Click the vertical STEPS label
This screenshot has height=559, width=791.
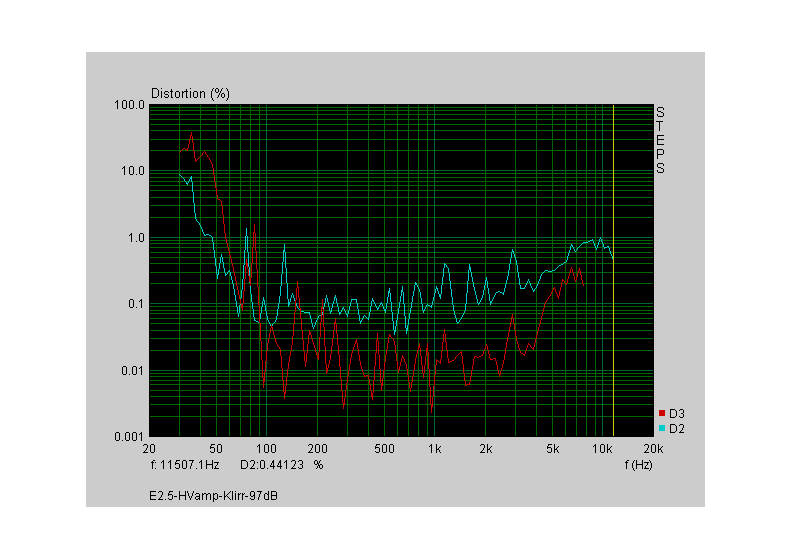660,140
